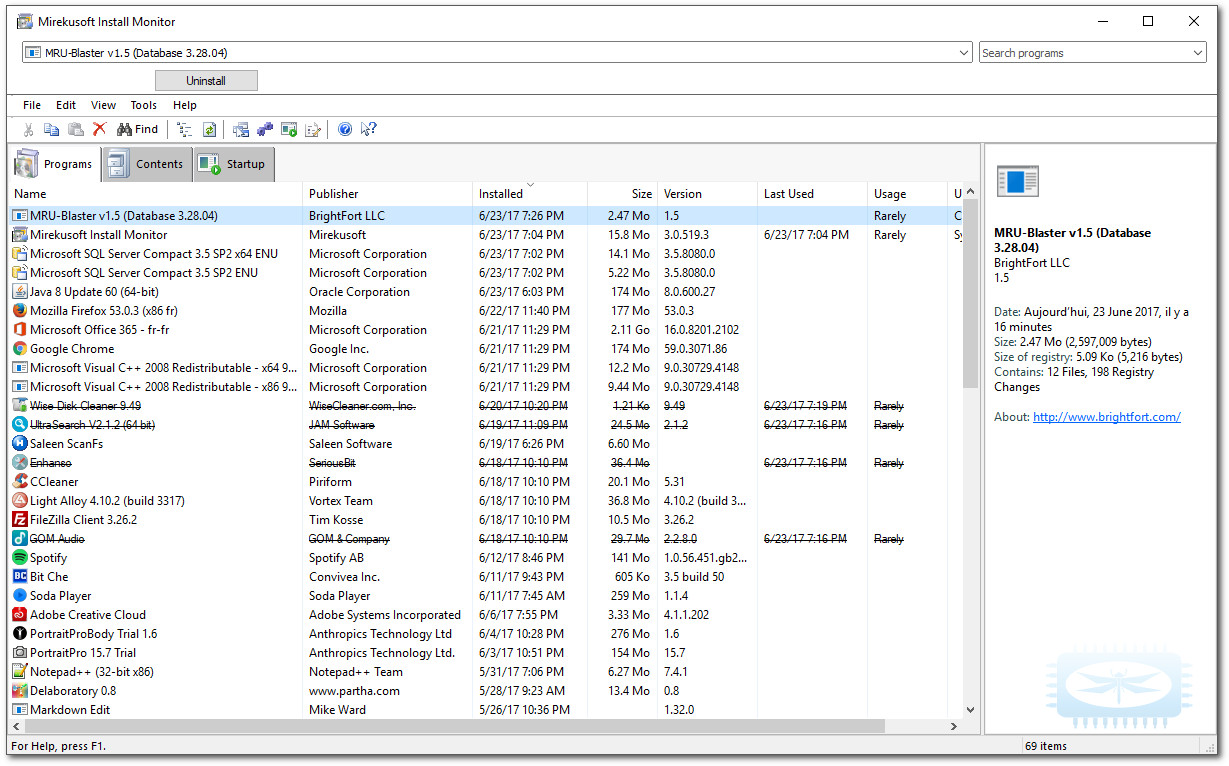Click the '69 items' status bar entry

[1047, 746]
